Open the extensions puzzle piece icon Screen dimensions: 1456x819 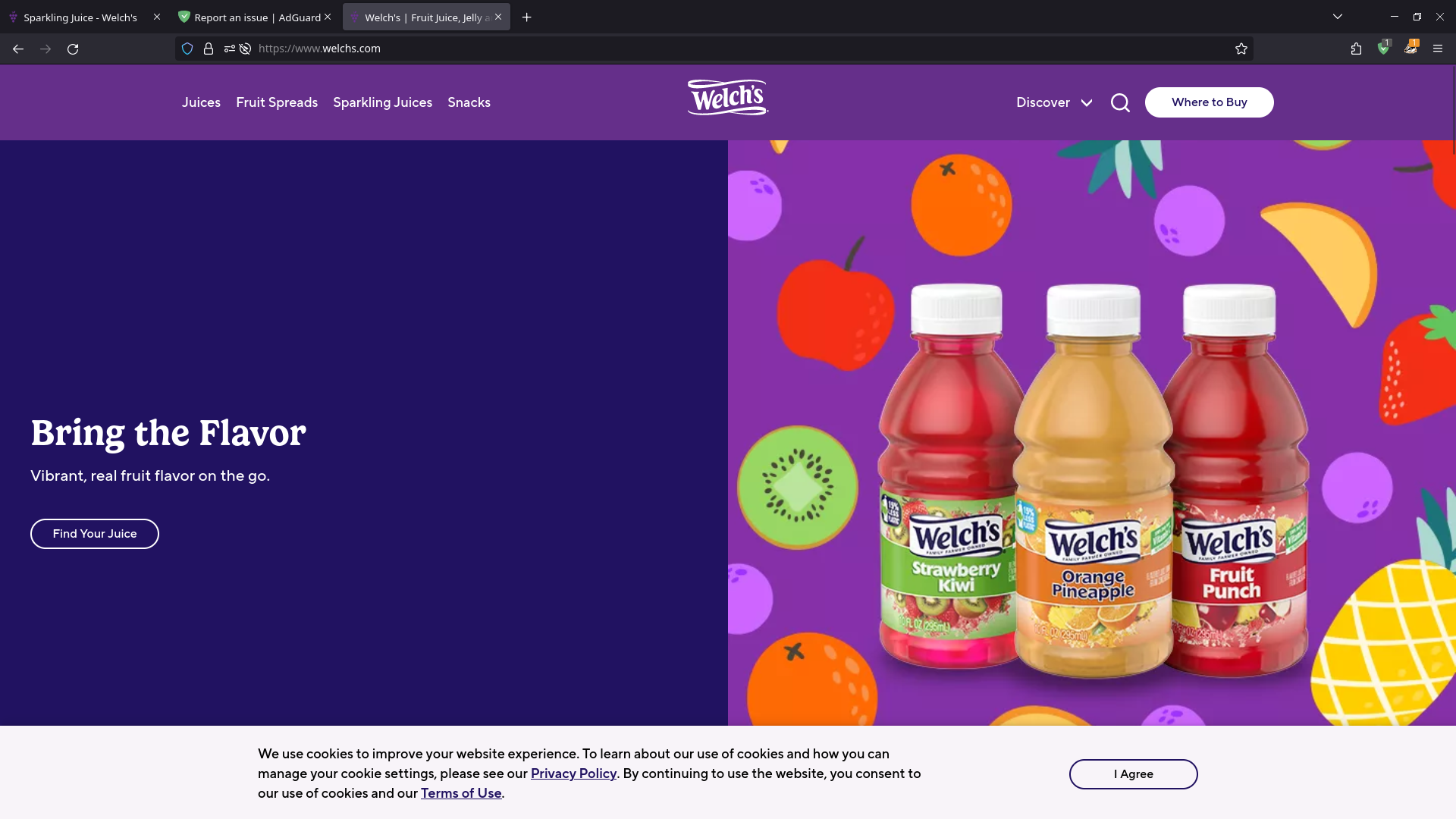[x=1355, y=49]
